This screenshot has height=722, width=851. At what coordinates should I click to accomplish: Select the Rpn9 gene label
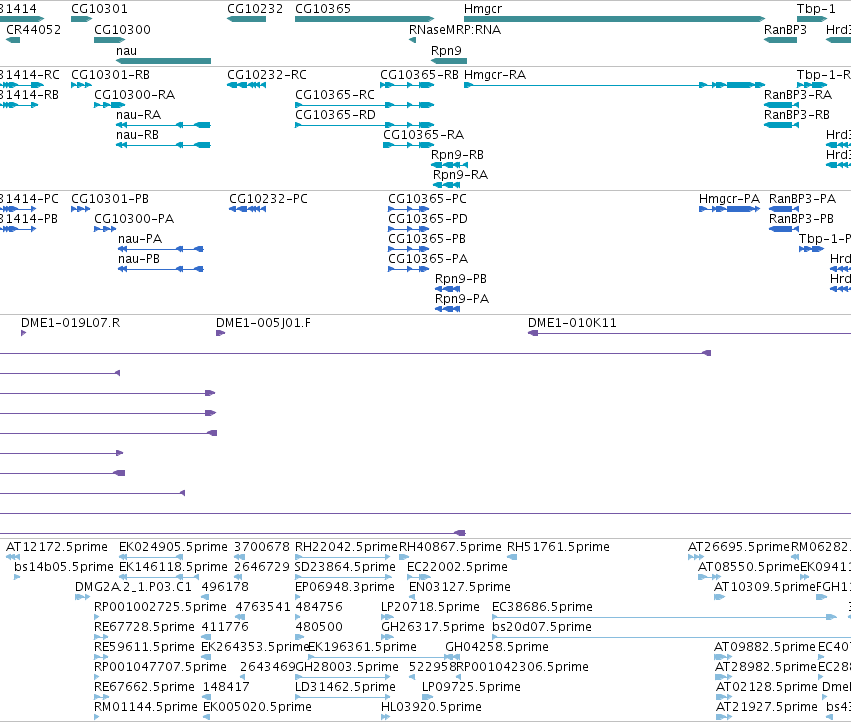coord(446,50)
